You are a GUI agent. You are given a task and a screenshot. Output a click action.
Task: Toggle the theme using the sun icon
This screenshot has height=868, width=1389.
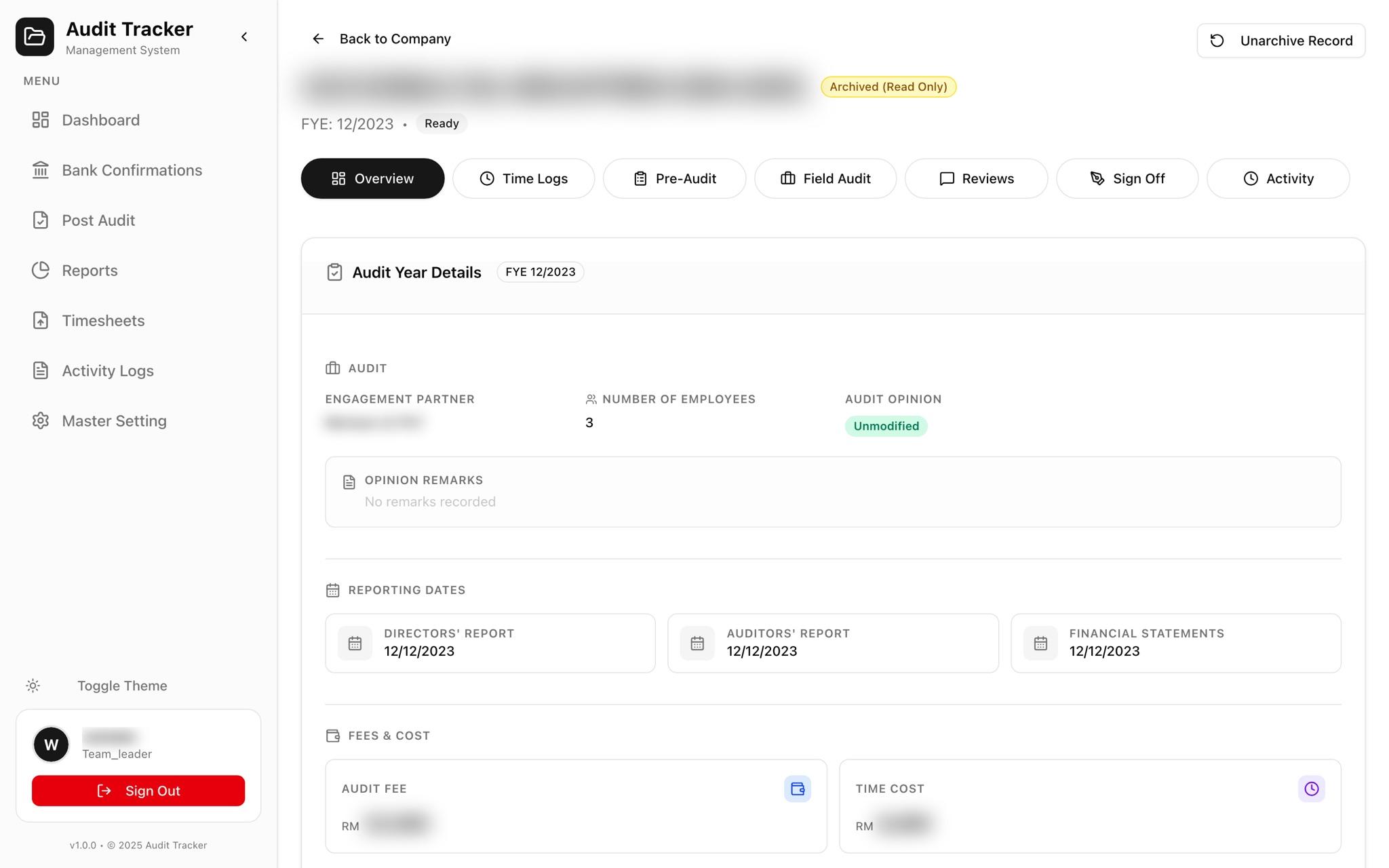pos(33,686)
